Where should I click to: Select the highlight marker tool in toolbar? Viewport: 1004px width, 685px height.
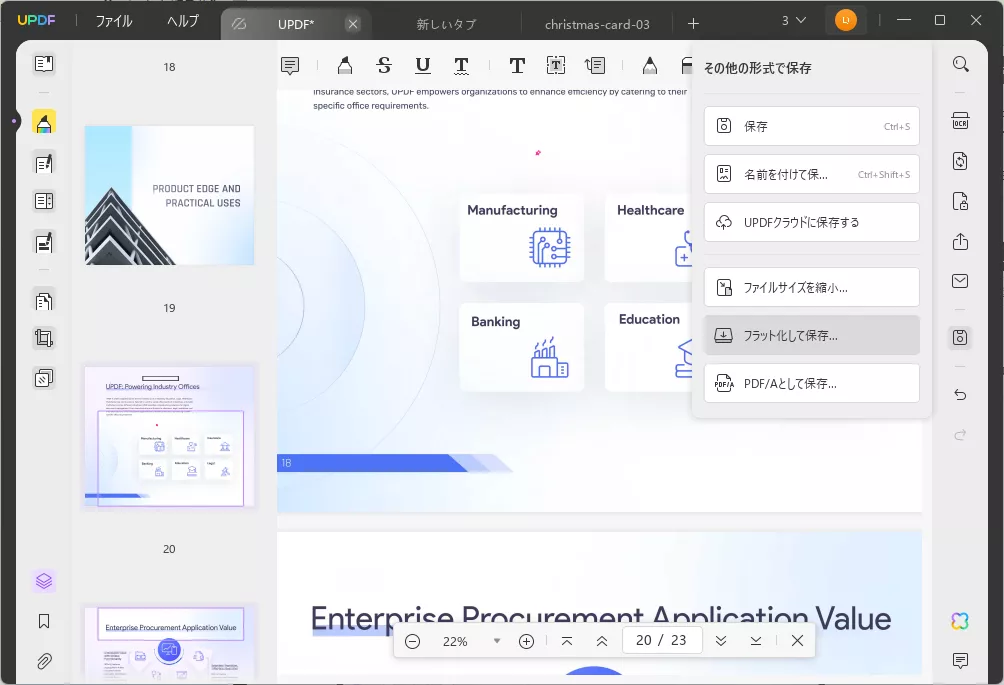tap(344, 65)
